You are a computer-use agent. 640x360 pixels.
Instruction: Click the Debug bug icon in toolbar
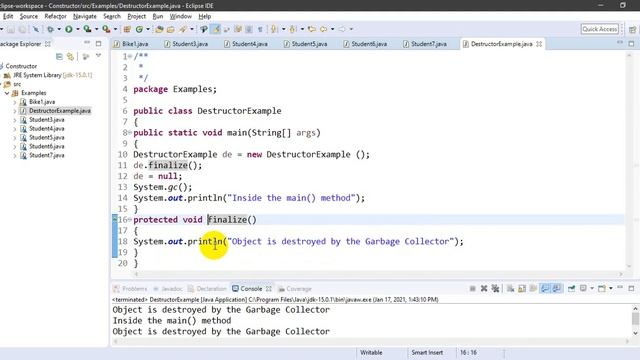point(50,29)
